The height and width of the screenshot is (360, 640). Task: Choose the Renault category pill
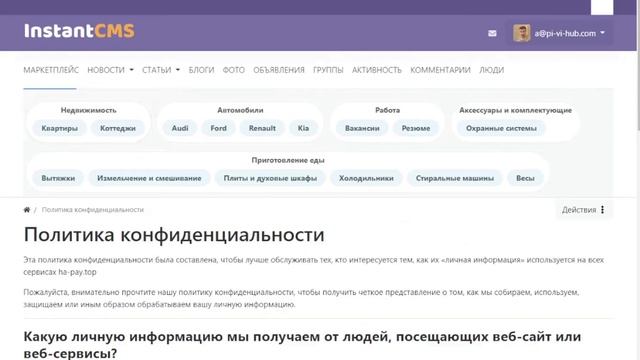click(262, 128)
